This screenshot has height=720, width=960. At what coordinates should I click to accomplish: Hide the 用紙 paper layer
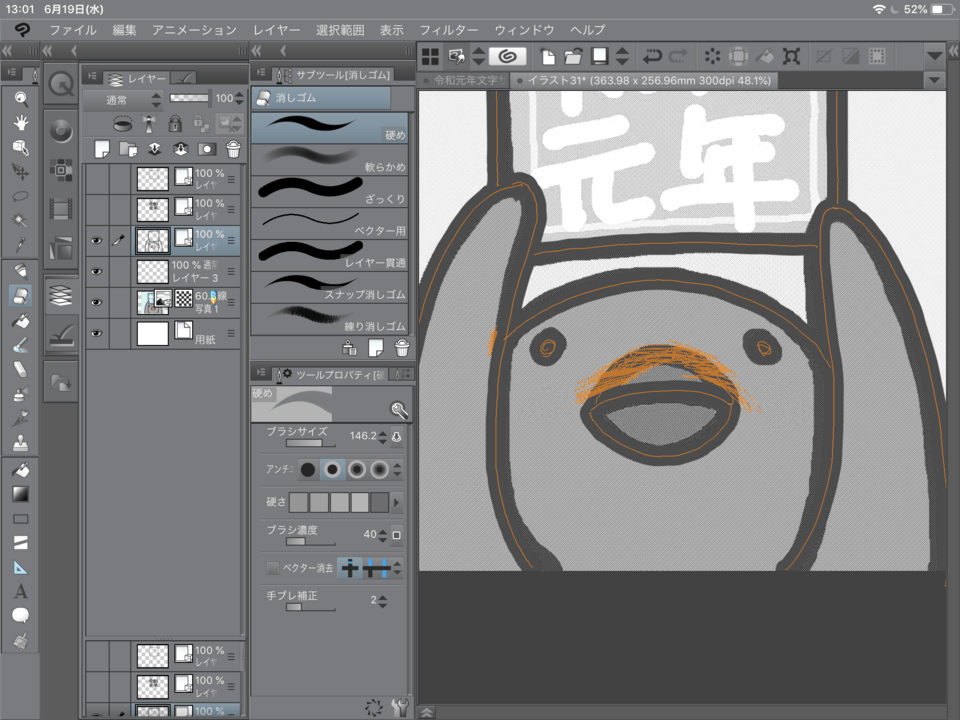pos(96,333)
